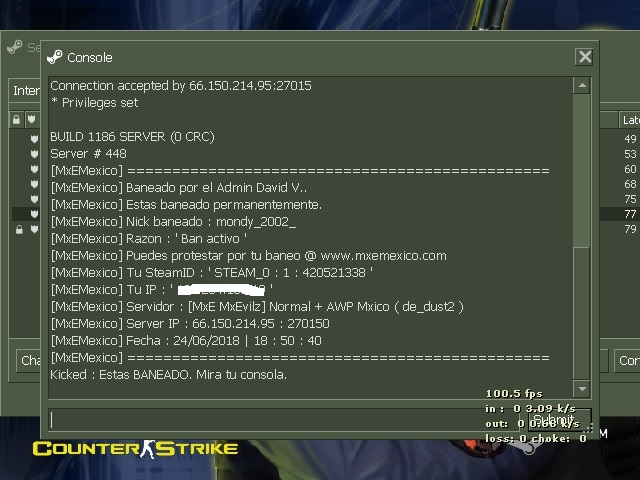This screenshot has height=480, width=640.
Task: Click the shield icon on the first server row
Action: tap(34, 139)
